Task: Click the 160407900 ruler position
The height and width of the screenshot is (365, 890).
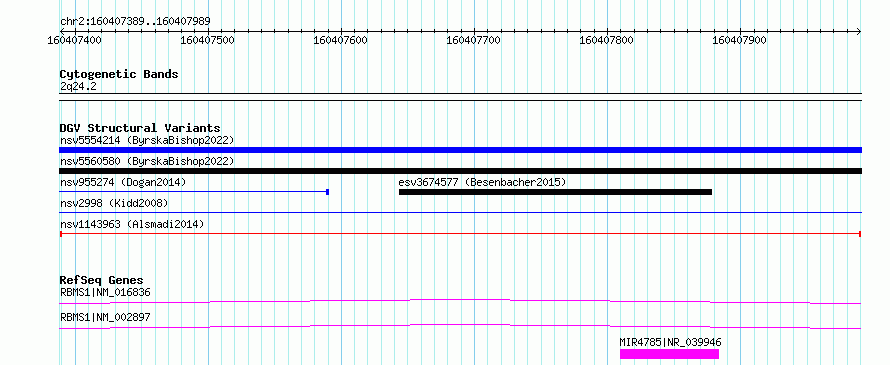Action: point(740,40)
